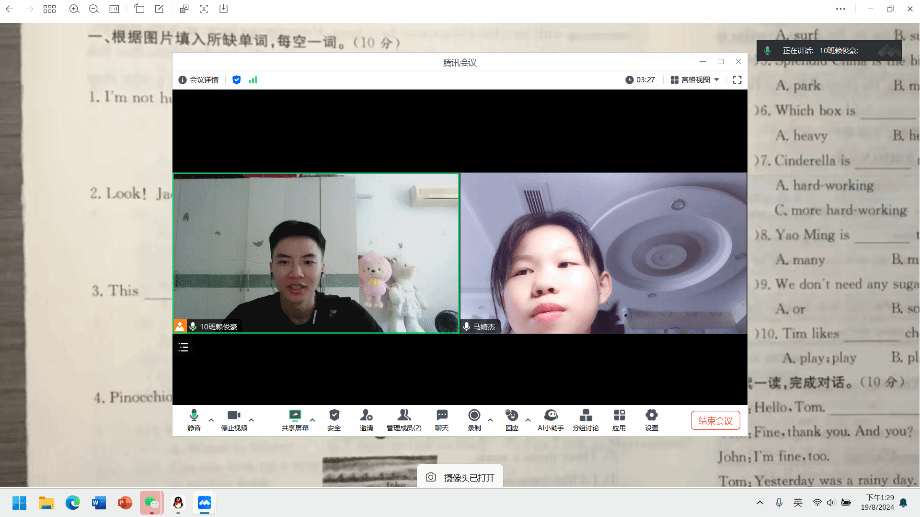920x517 pixels.
Task: Click the red 结束会议 button
Action: point(715,421)
